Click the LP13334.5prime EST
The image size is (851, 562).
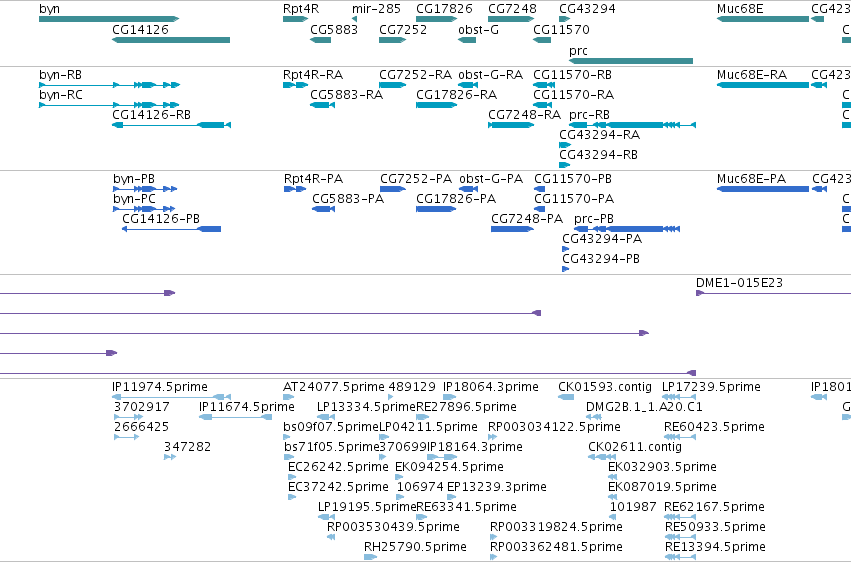pyautogui.click(x=326, y=417)
